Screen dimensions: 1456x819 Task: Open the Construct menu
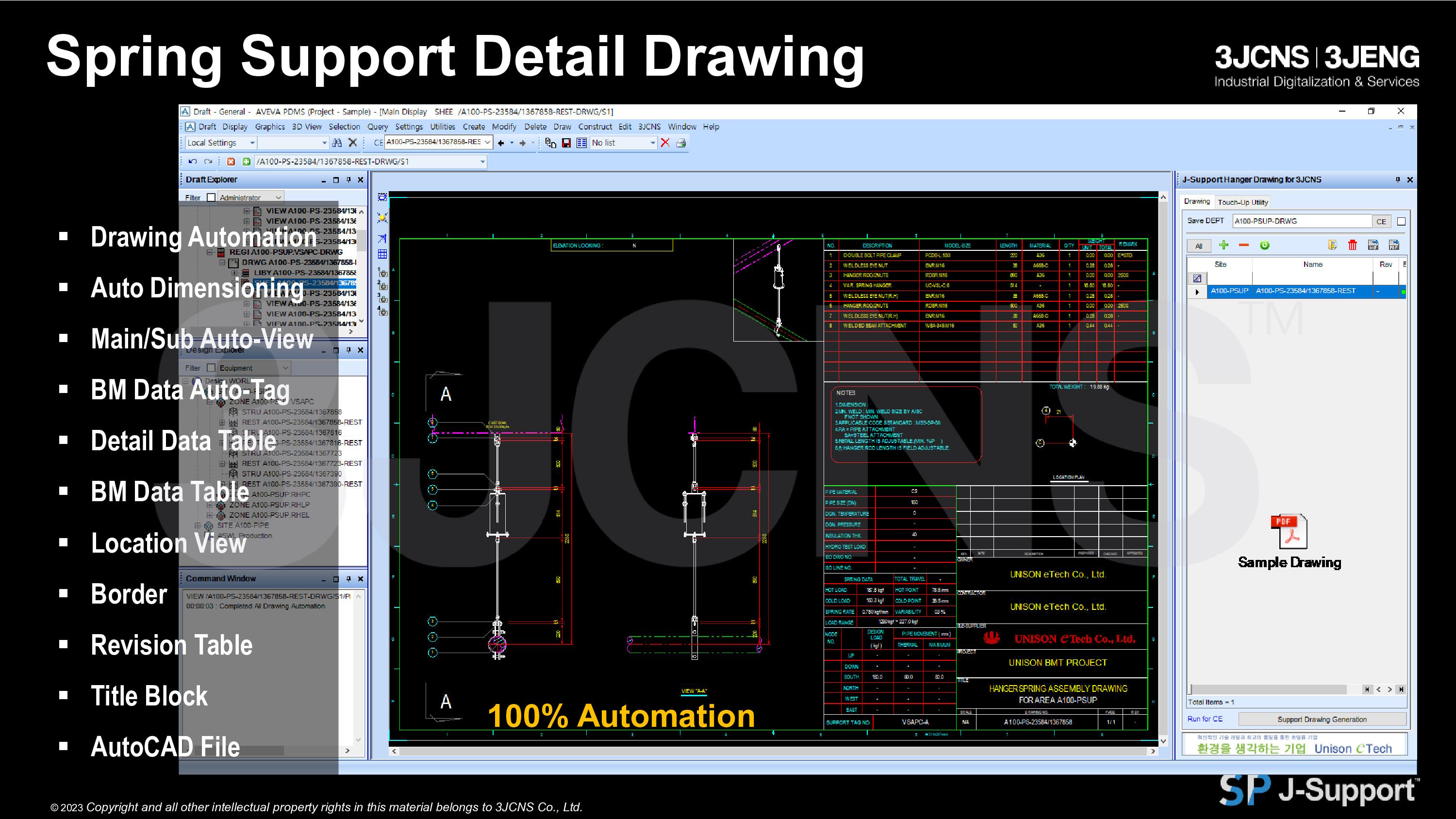(x=595, y=127)
